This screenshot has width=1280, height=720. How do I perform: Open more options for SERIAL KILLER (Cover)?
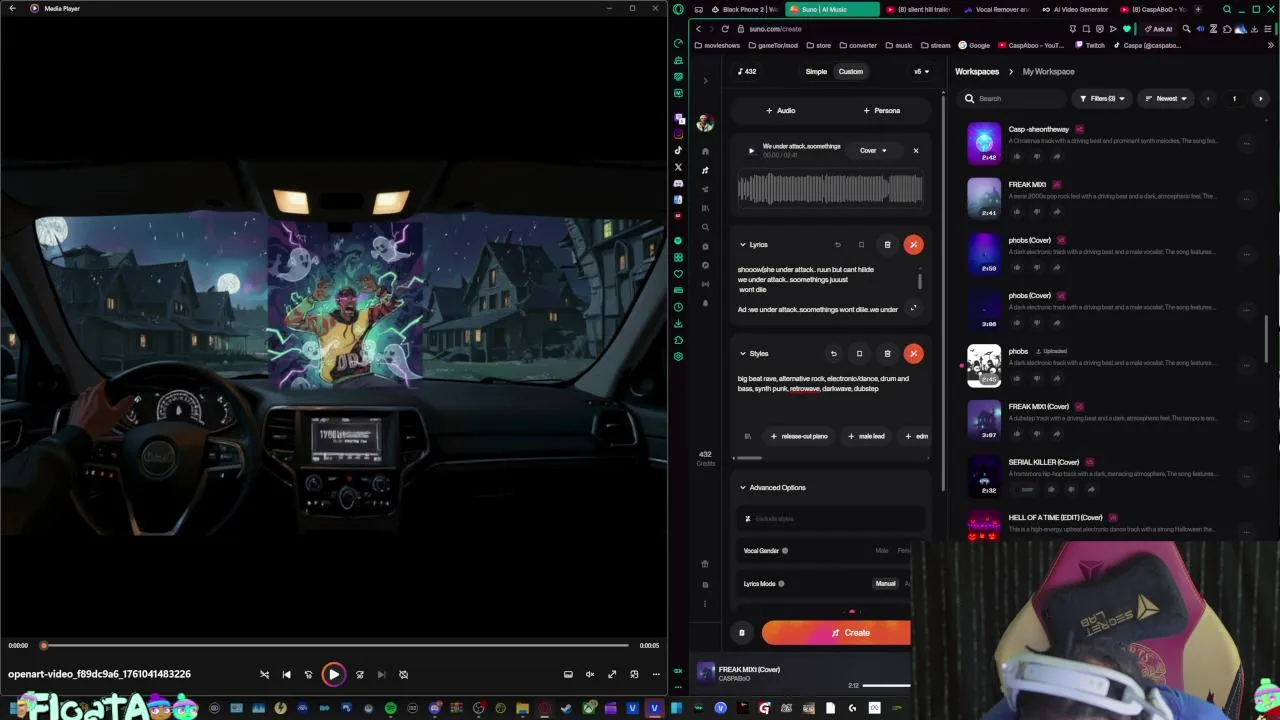tap(1246, 476)
